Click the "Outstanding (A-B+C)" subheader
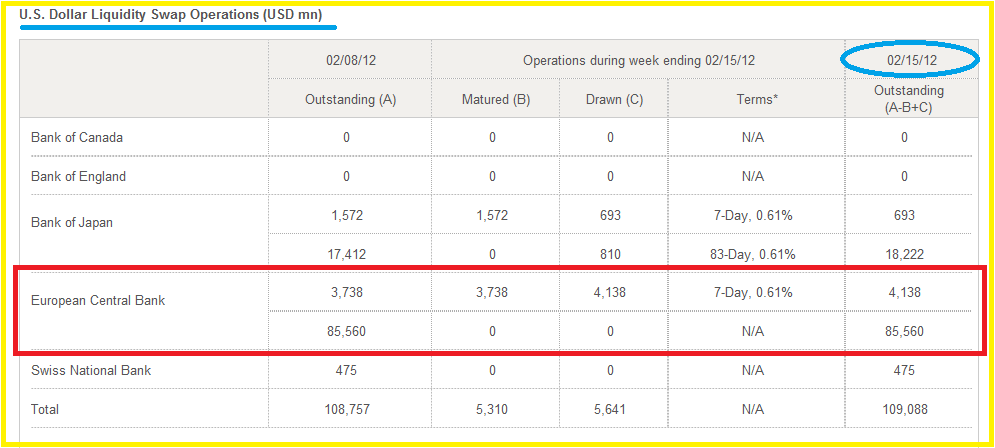The height and width of the screenshot is (448, 995). coord(909,98)
